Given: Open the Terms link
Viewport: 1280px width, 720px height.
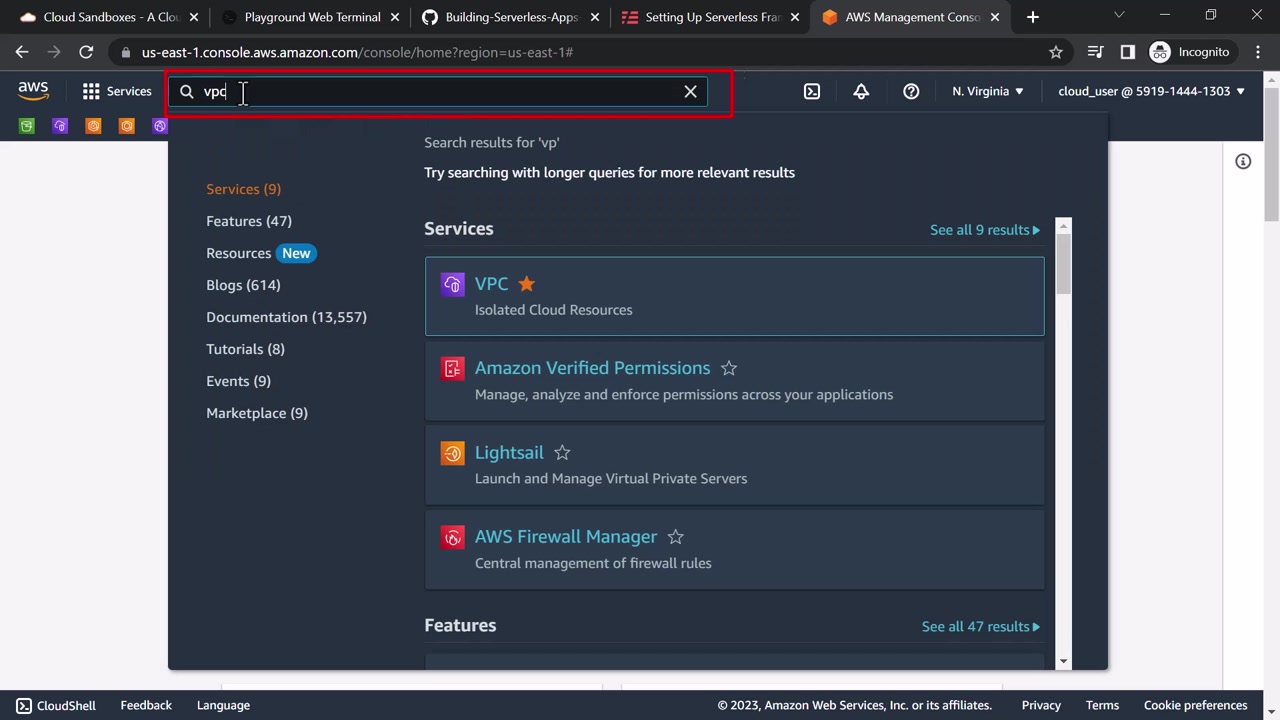Looking at the screenshot, I should click(x=1102, y=705).
